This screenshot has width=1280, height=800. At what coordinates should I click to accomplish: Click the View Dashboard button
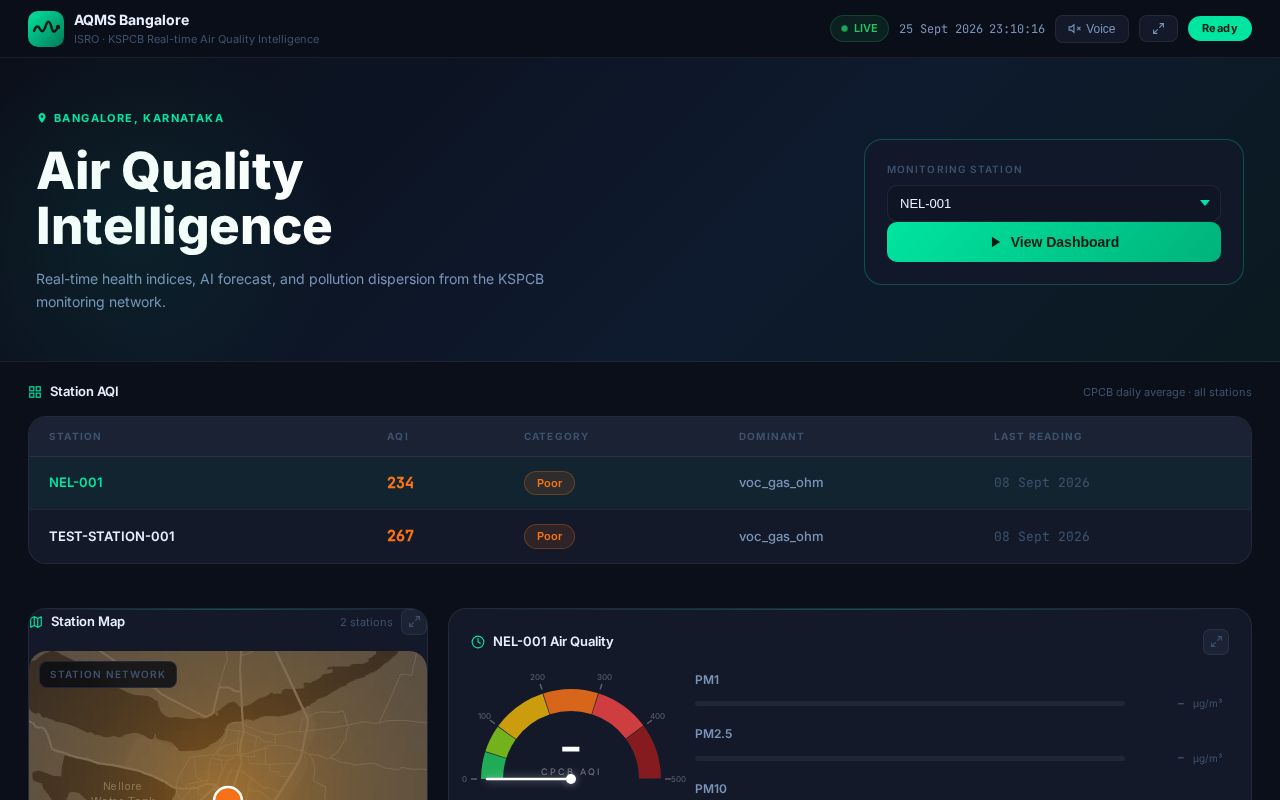[x=1054, y=242]
